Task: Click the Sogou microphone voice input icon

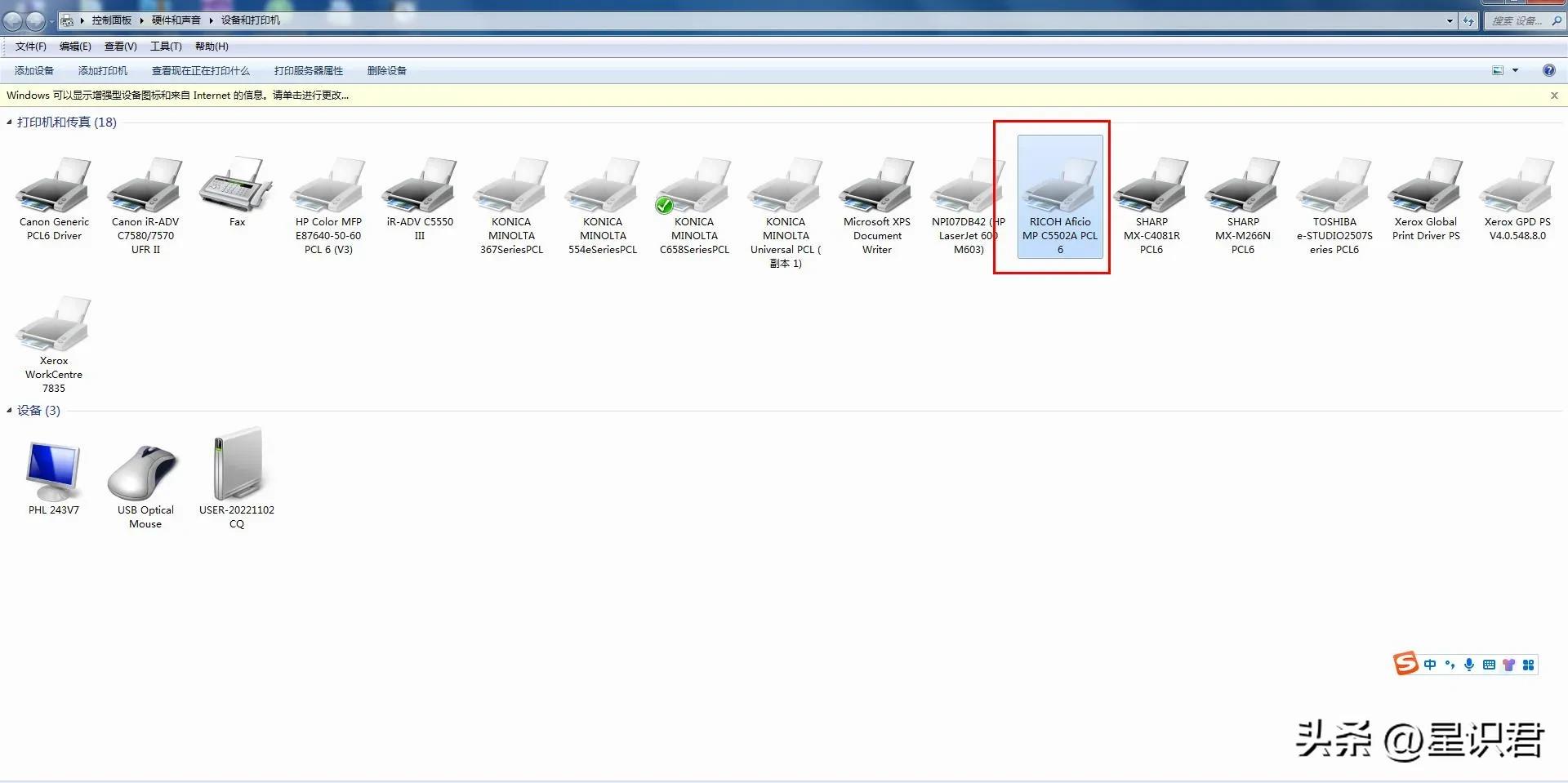Action: pos(1469,665)
